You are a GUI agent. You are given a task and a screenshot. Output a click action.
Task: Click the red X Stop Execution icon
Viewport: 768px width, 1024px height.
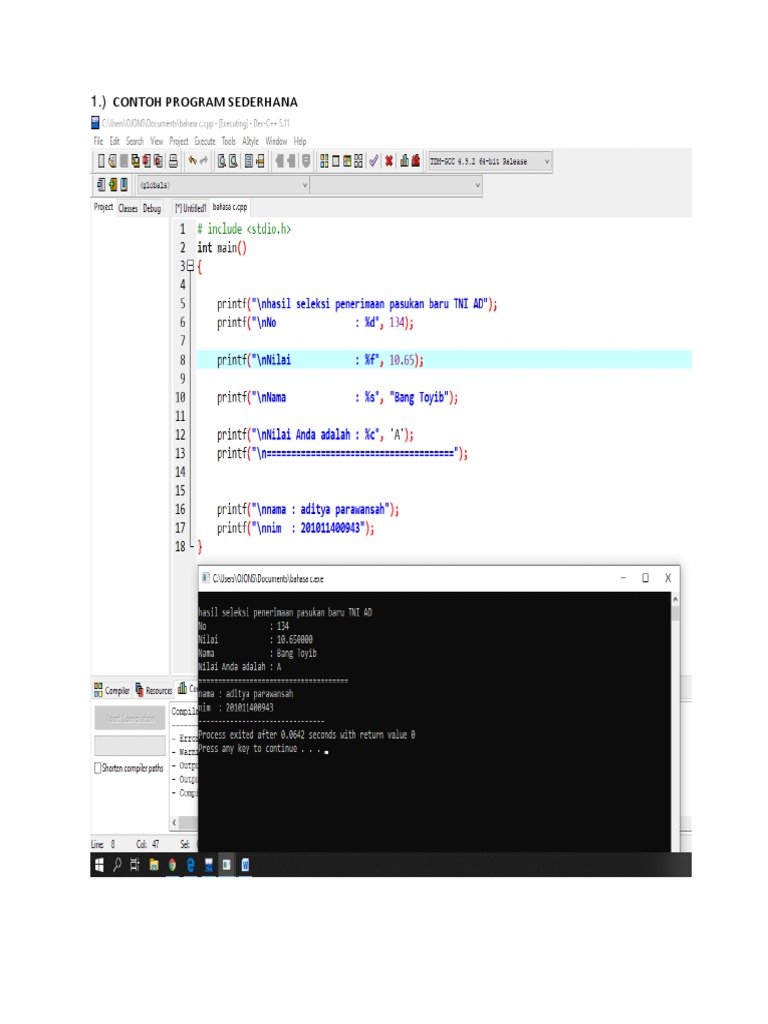389,161
